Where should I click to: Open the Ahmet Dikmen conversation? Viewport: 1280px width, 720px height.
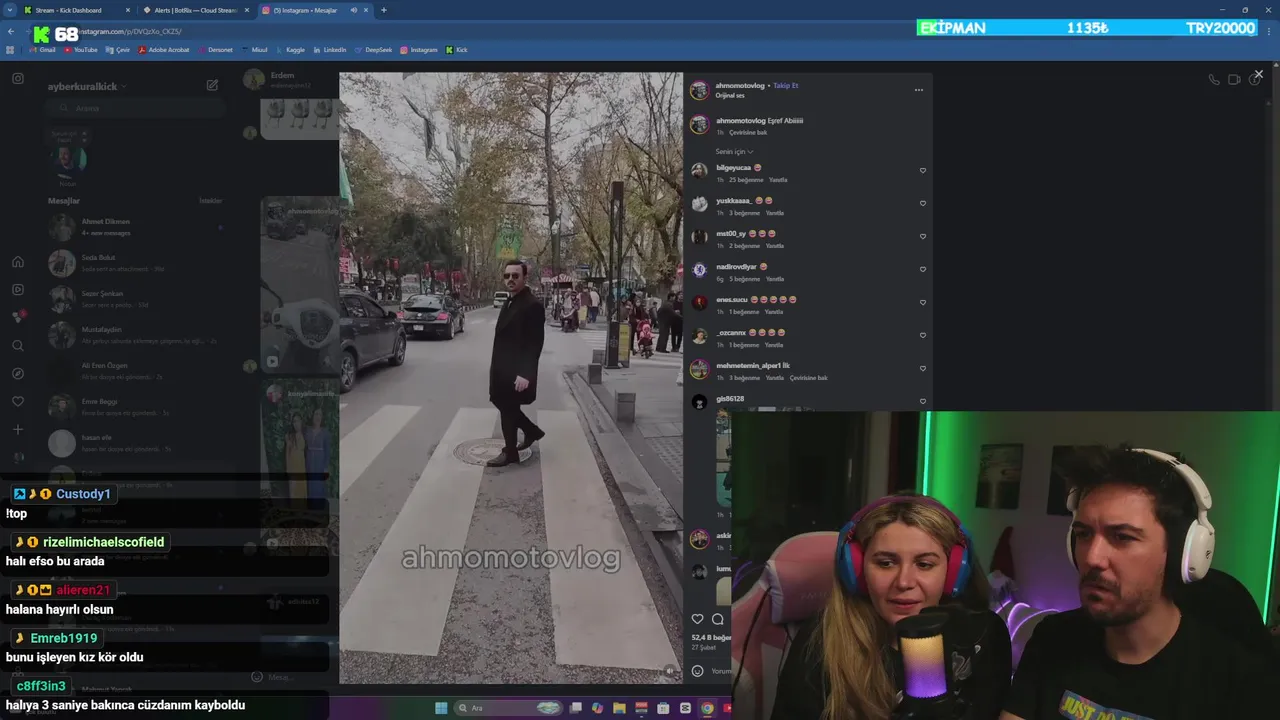[x=135, y=227]
